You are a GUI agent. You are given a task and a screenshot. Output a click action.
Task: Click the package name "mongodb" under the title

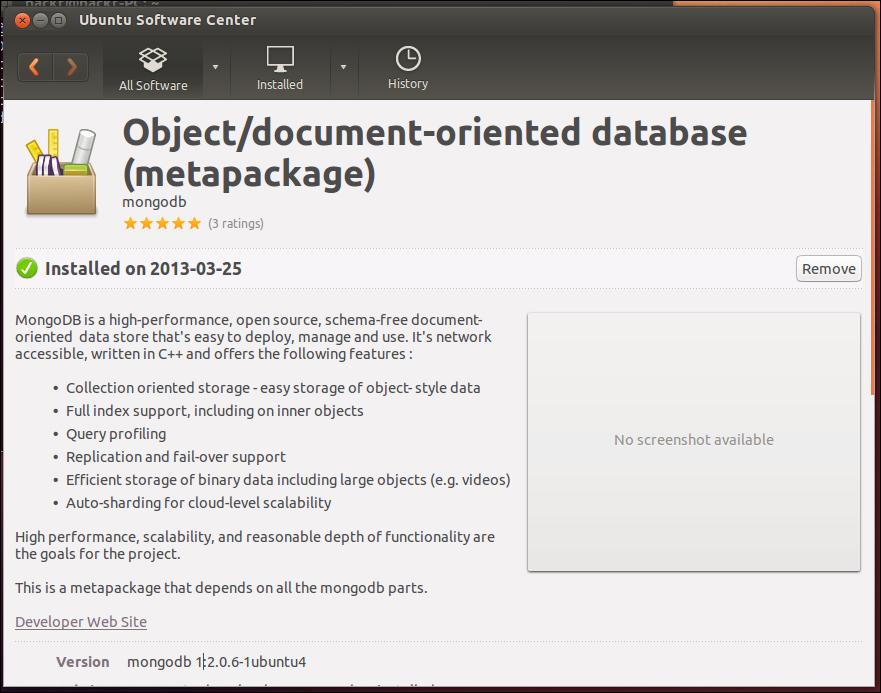click(155, 202)
